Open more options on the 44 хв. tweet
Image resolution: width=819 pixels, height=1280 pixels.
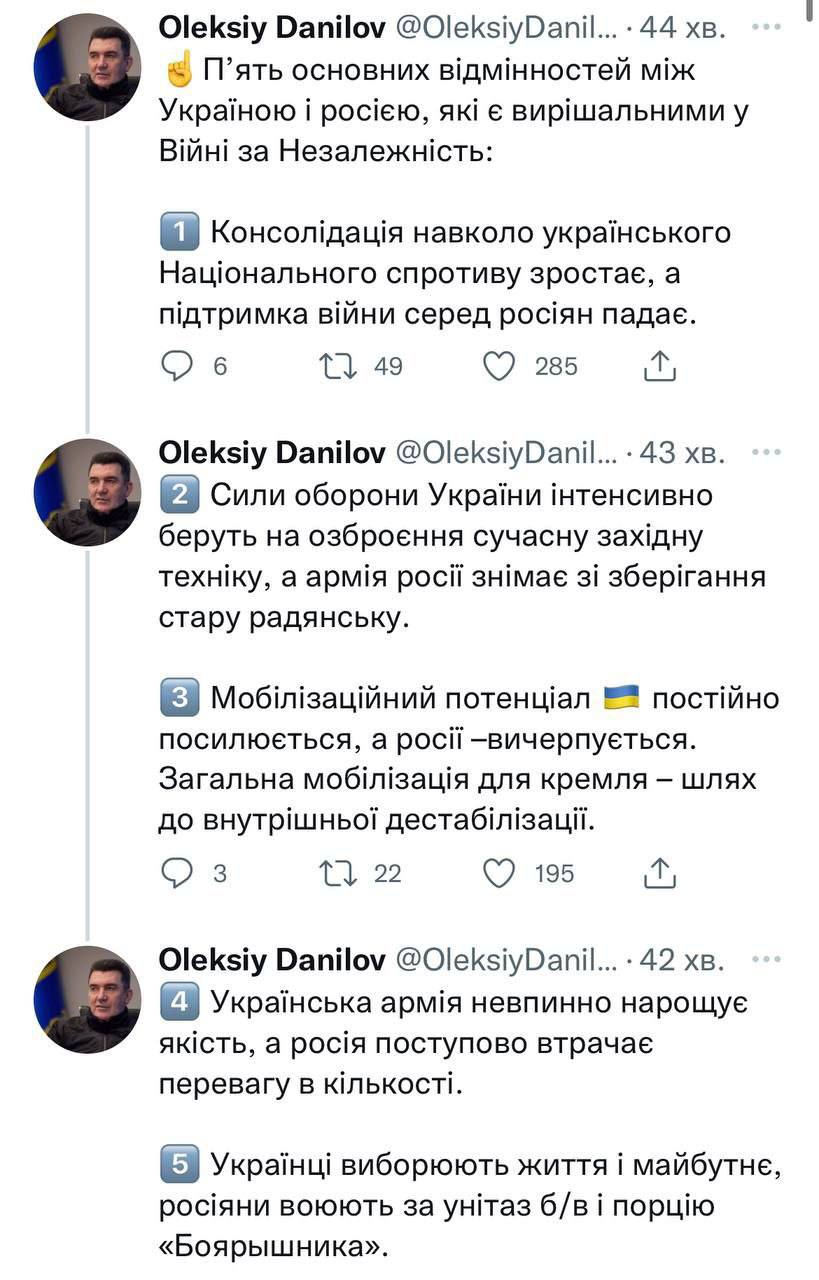[766, 31]
